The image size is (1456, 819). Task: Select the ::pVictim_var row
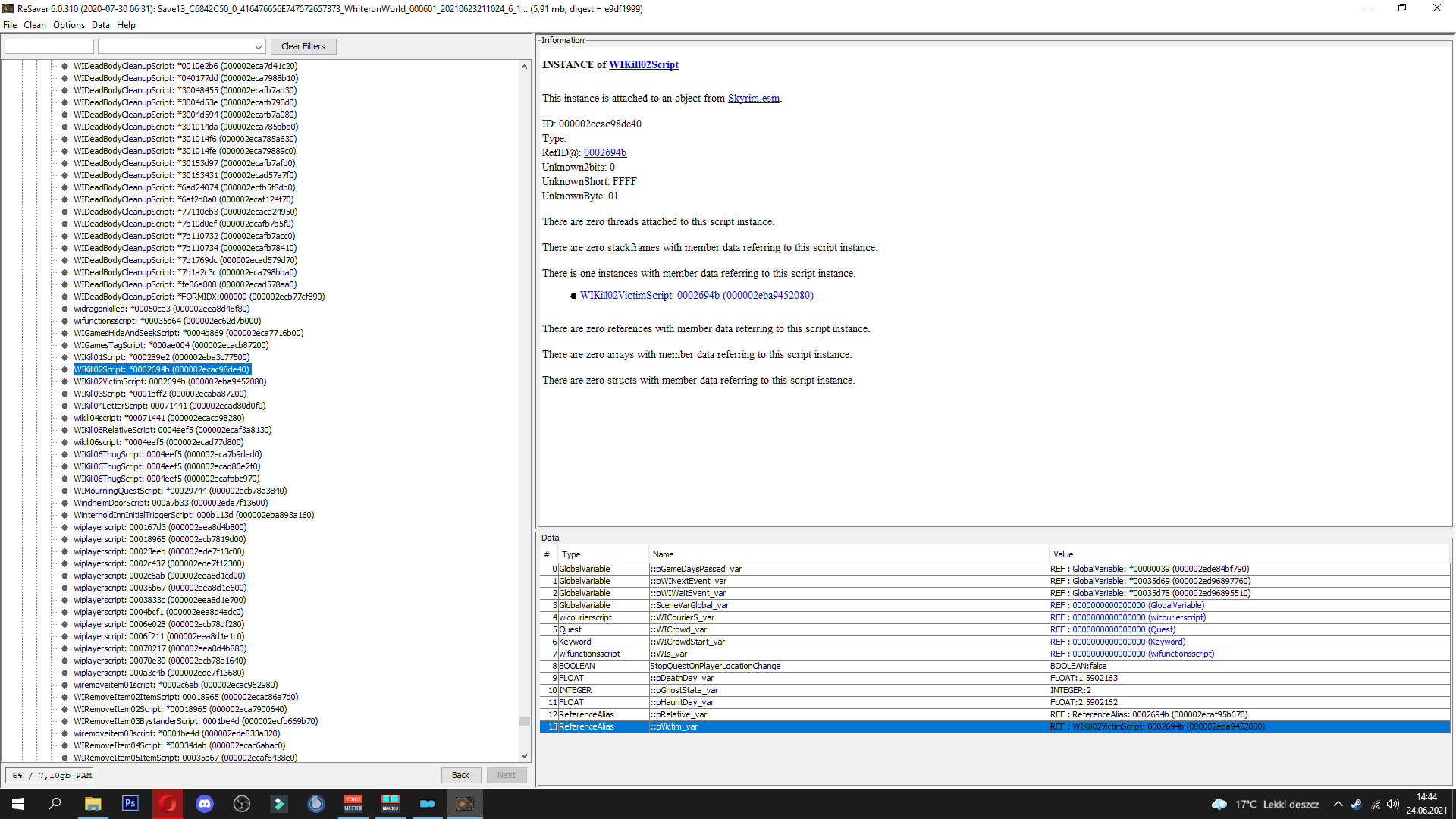995,726
